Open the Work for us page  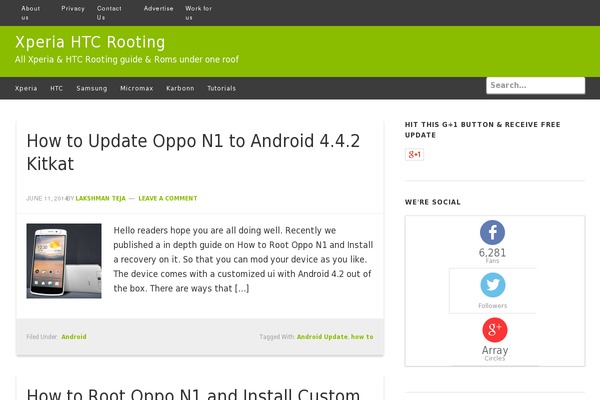click(198, 13)
